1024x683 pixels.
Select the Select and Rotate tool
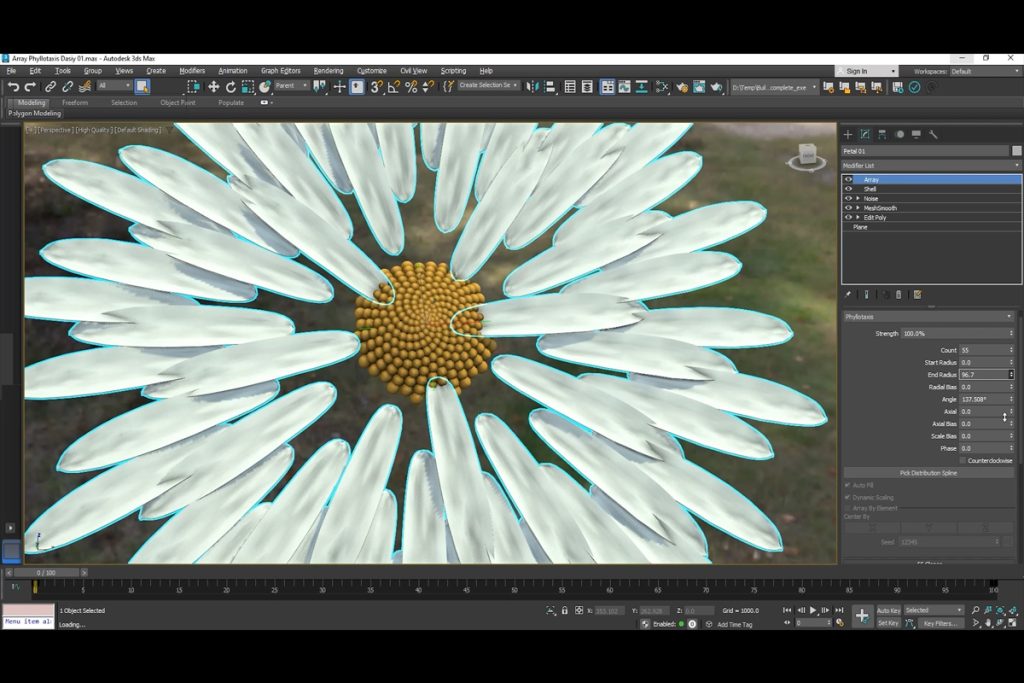click(232, 87)
